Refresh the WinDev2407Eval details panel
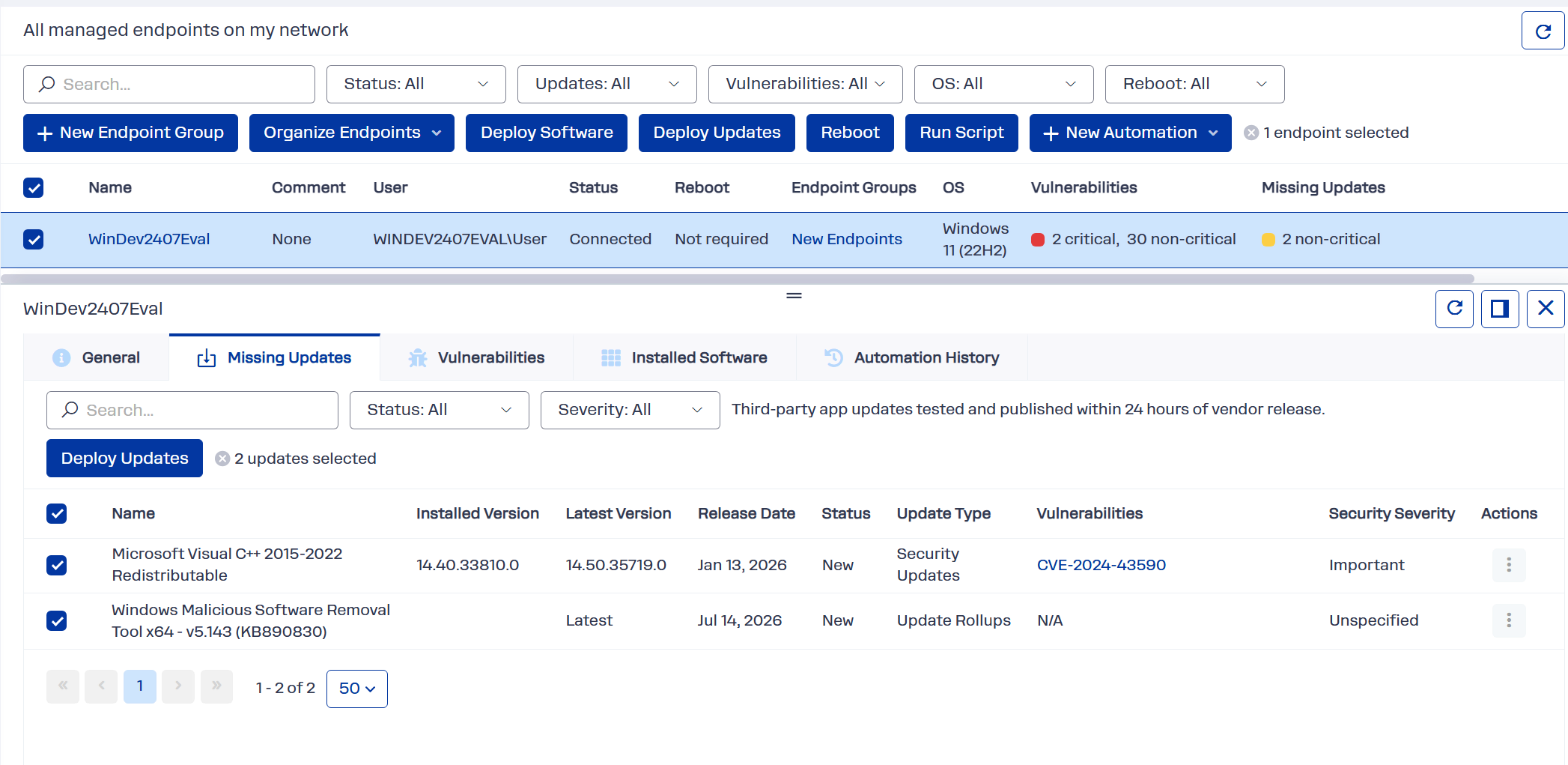The height and width of the screenshot is (765, 1568). (1454, 309)
